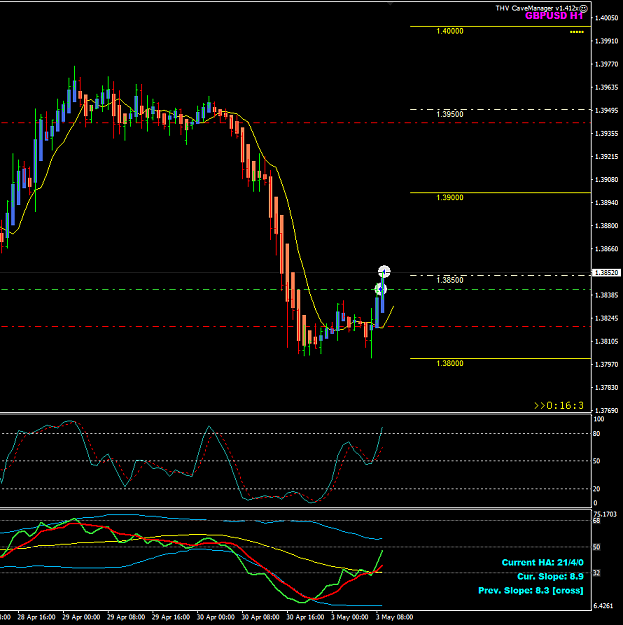Click the 20 level label in stochastic pane
Screen dimensions: 623x625
pyautogui.click(x=597, y=489)
